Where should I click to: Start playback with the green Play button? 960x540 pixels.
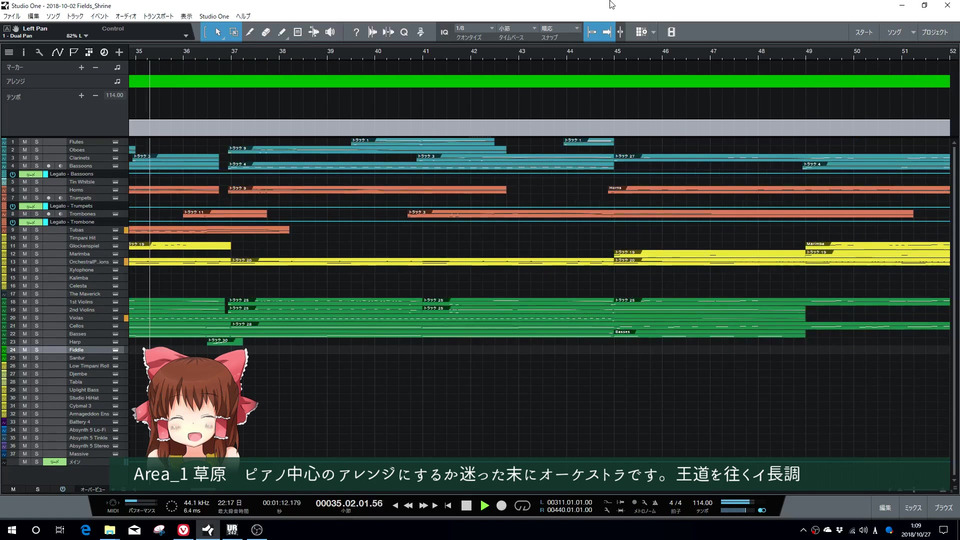(484, 506)
